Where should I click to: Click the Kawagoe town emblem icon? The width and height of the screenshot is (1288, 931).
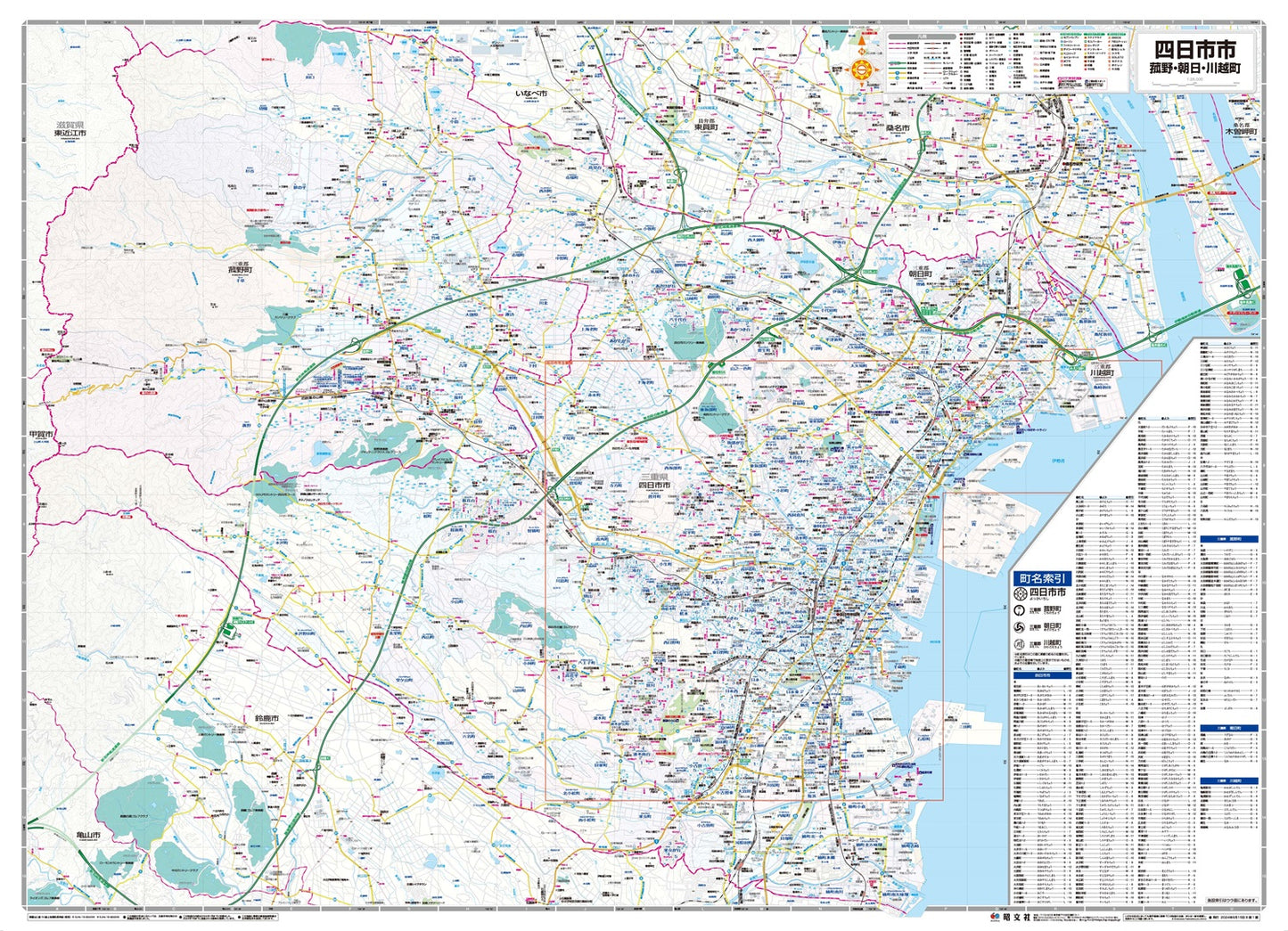[1021, 644]
